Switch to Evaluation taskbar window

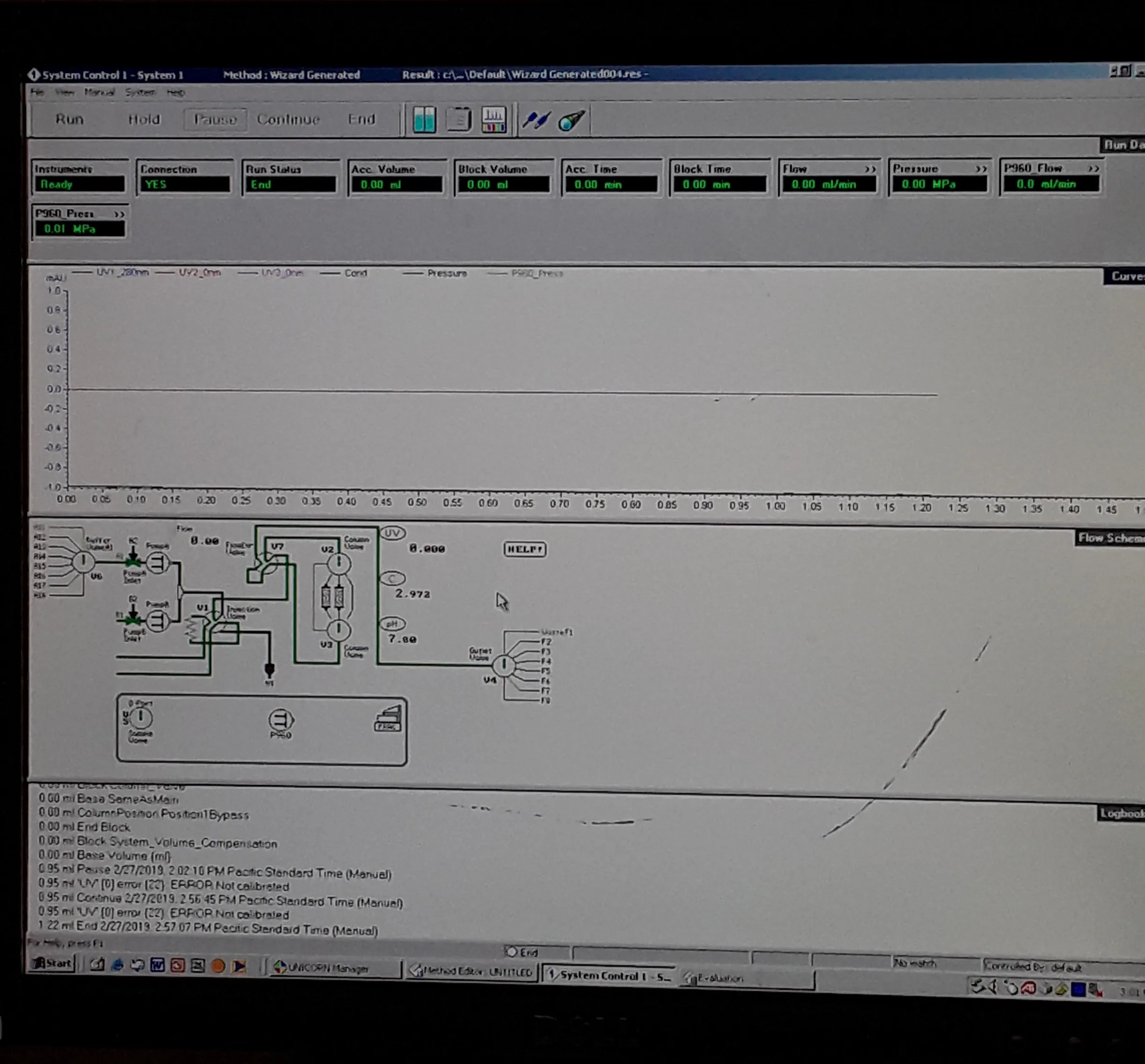pos(747,978)
